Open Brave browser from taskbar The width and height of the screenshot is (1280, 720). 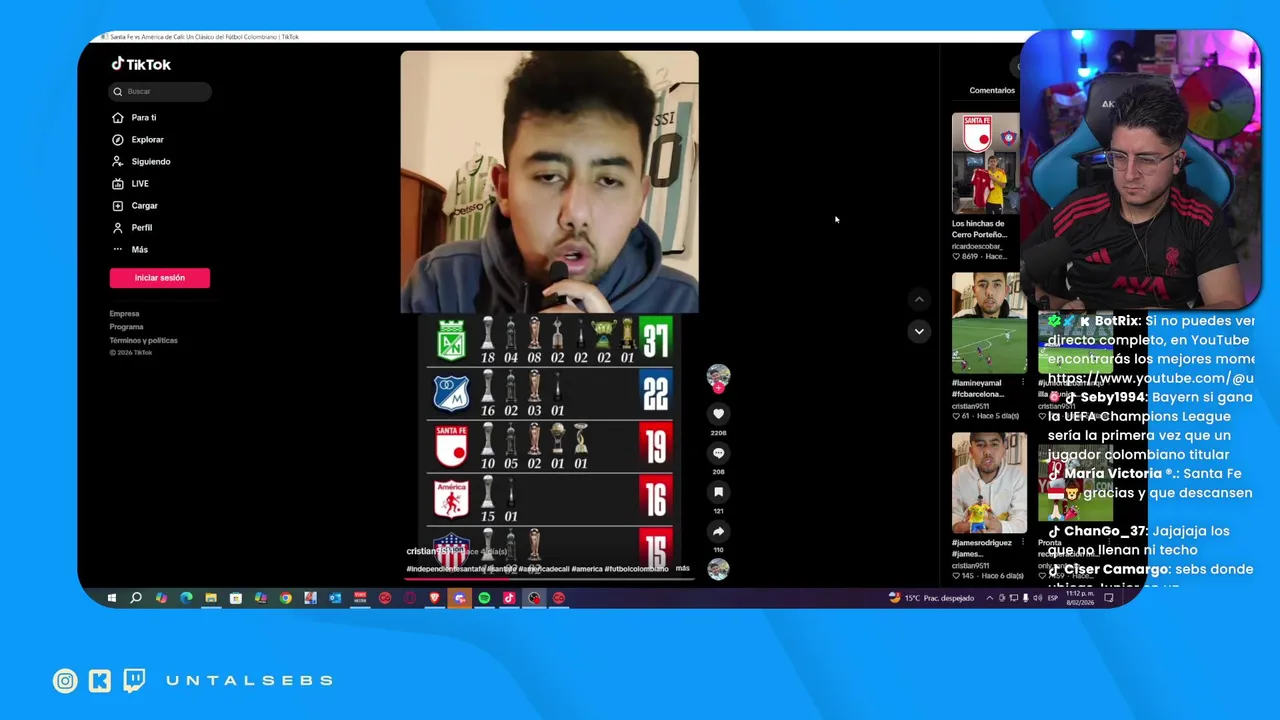pyautogui.click(x=435, y=598)
